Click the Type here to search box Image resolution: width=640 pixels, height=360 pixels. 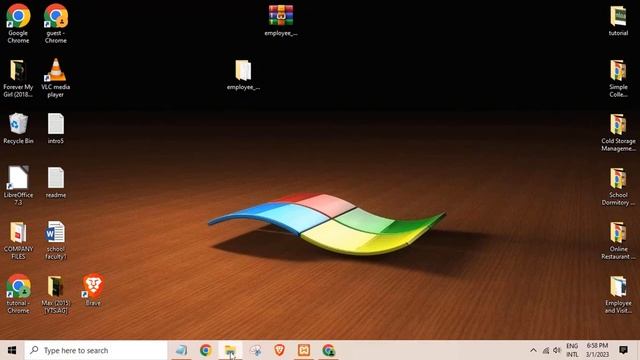click(x=96, y=350)
